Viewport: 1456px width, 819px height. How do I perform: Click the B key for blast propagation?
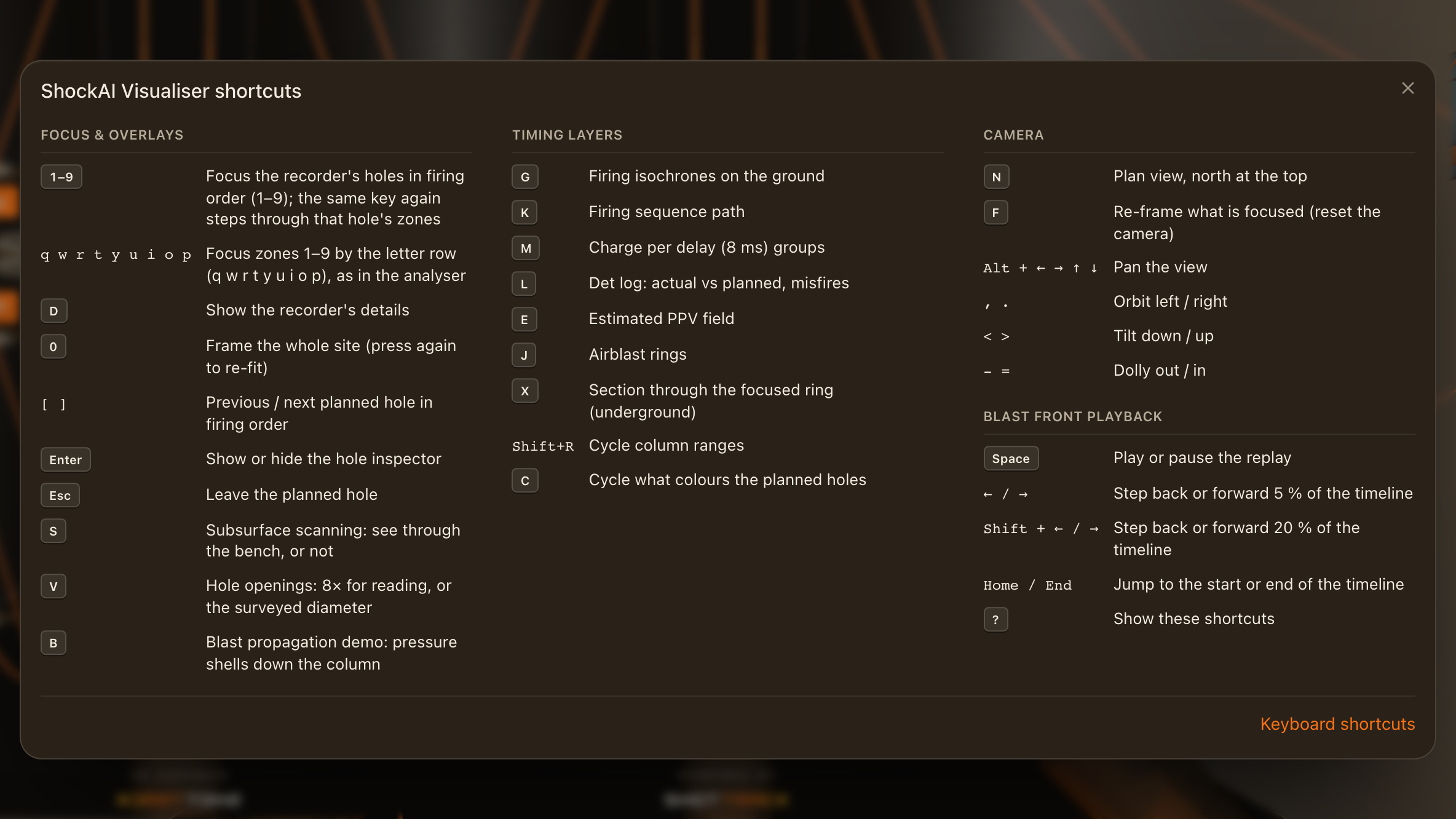click(x=53, y=643)
